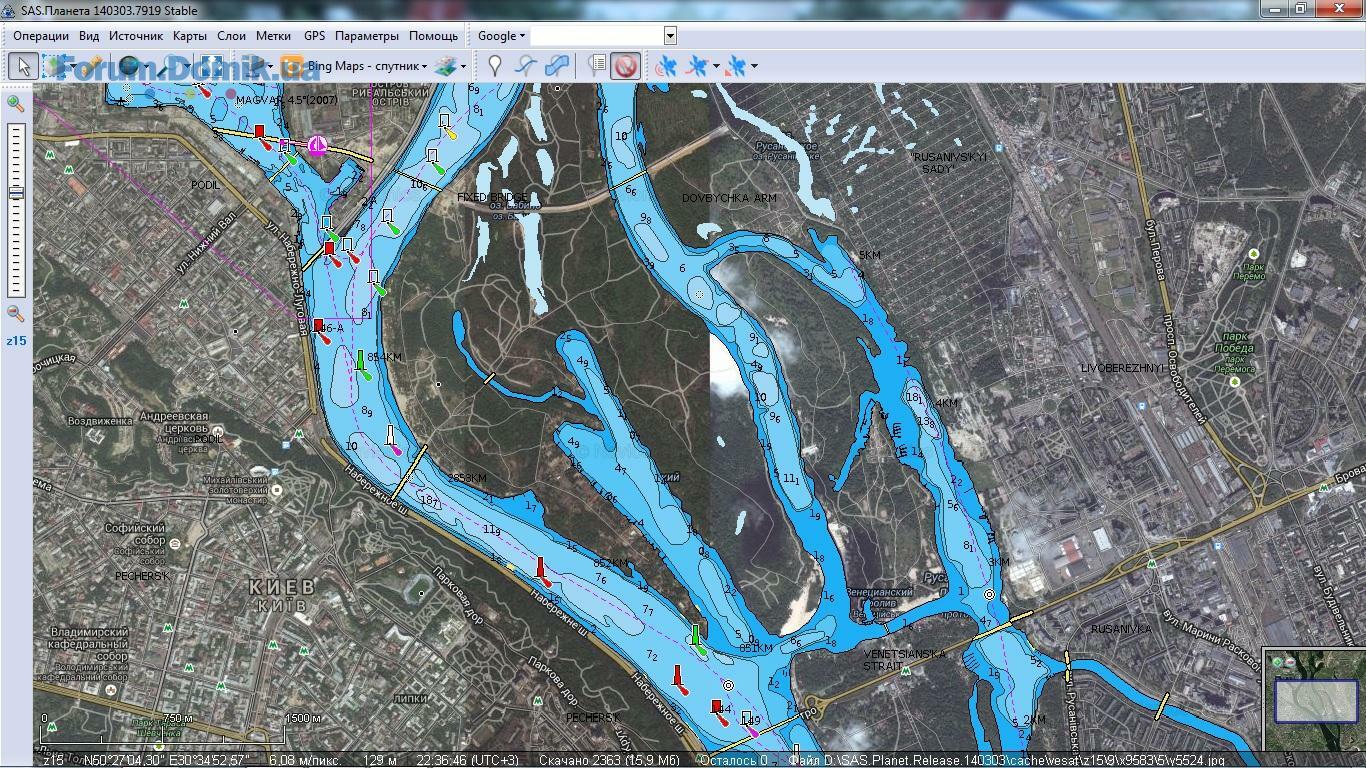The image size is (1366, 768).
Task: Open the map source dropdown arrow
Action: click(x=270, y=66)
